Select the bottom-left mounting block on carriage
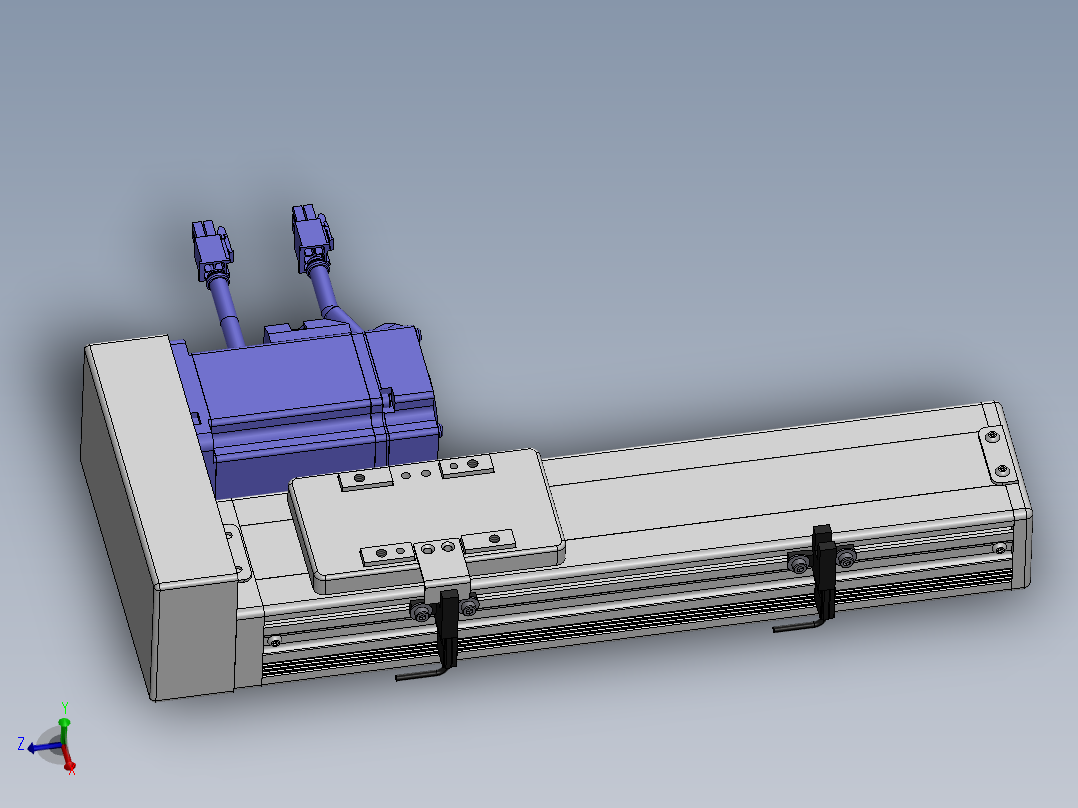The height and width of the screenshot is (808, 1078). click(x=387, y=554)
